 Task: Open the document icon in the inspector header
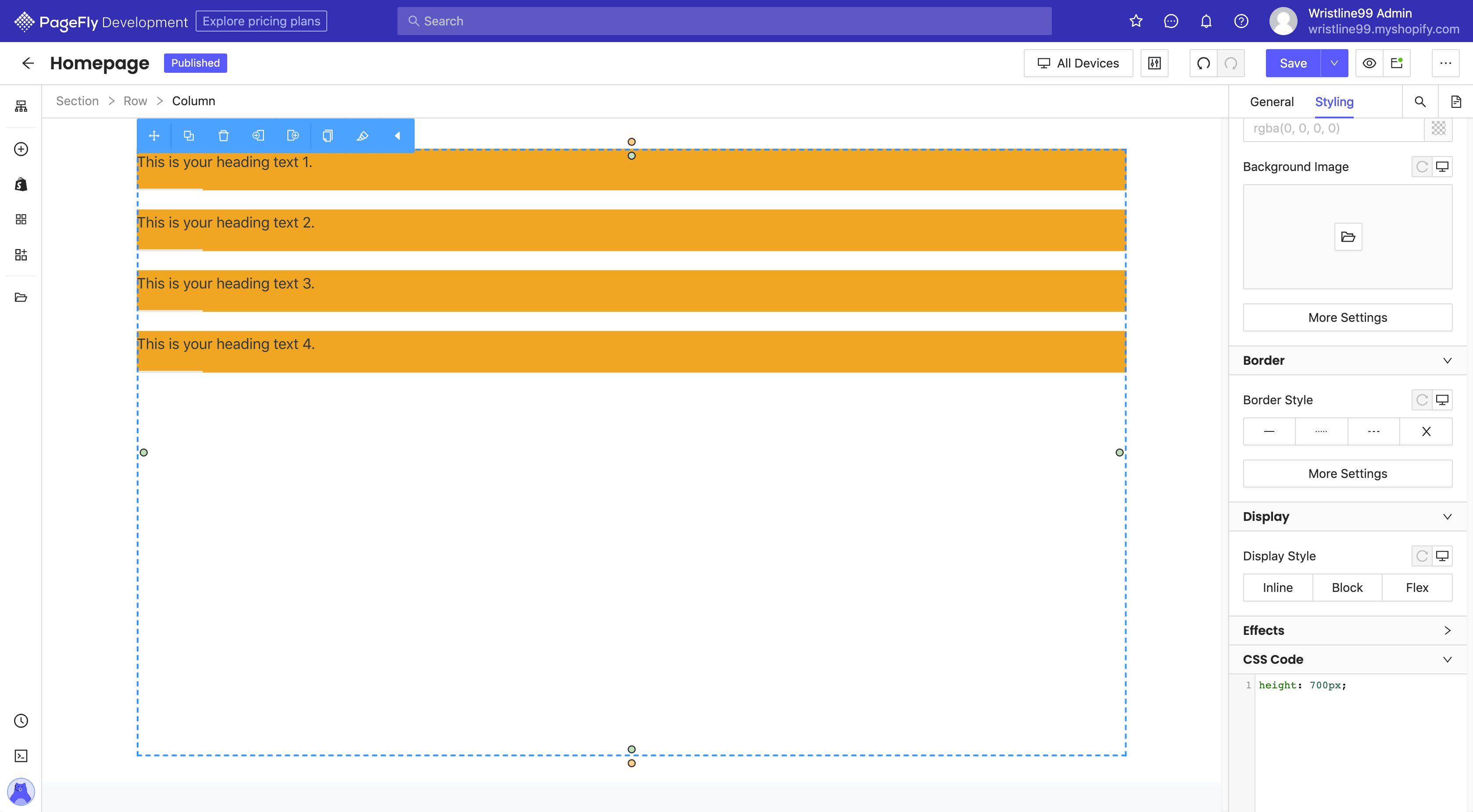(1455, 102)
